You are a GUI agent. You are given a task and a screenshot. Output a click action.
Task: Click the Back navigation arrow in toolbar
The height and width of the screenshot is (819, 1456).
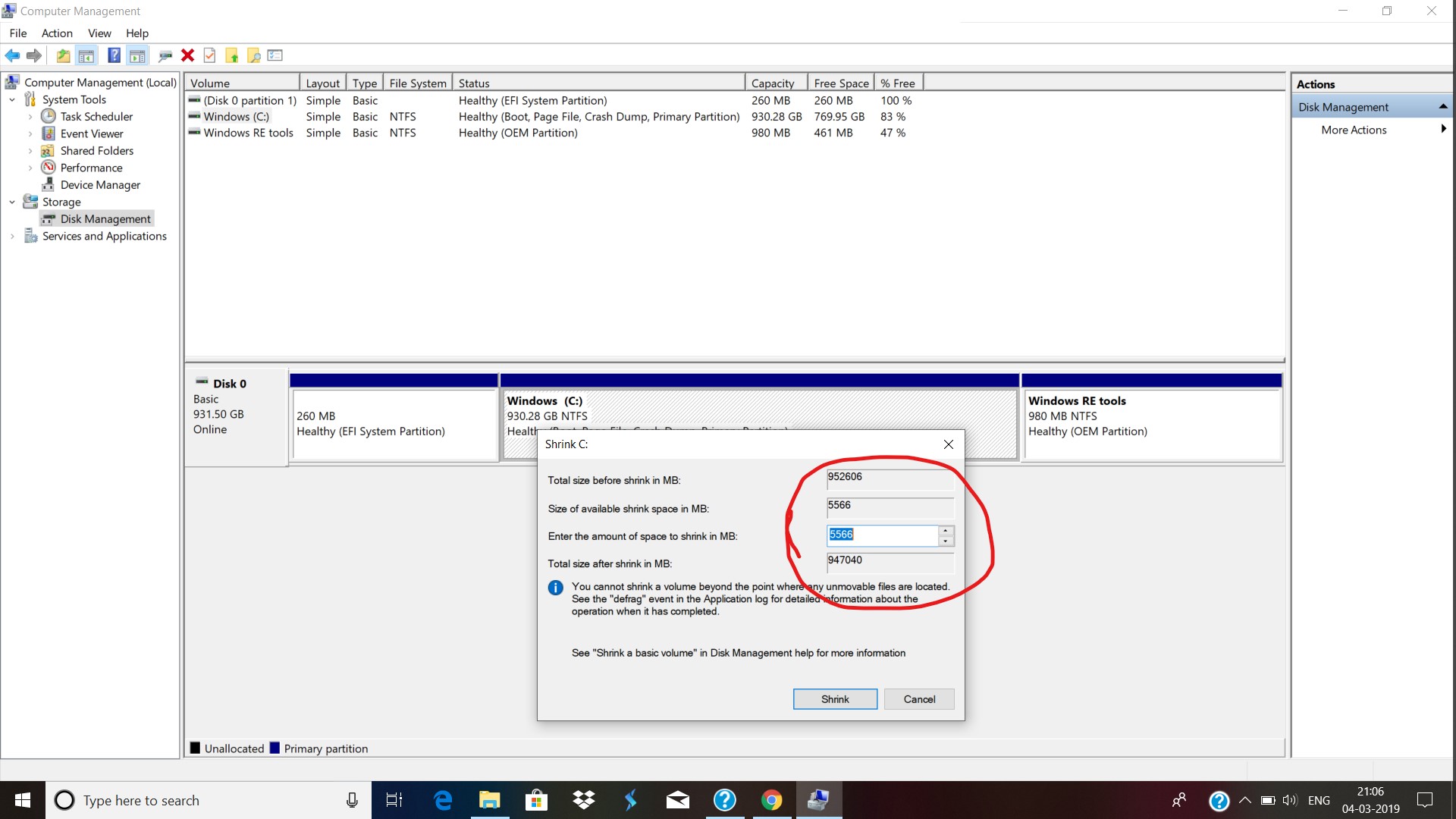tap(12, 55)
